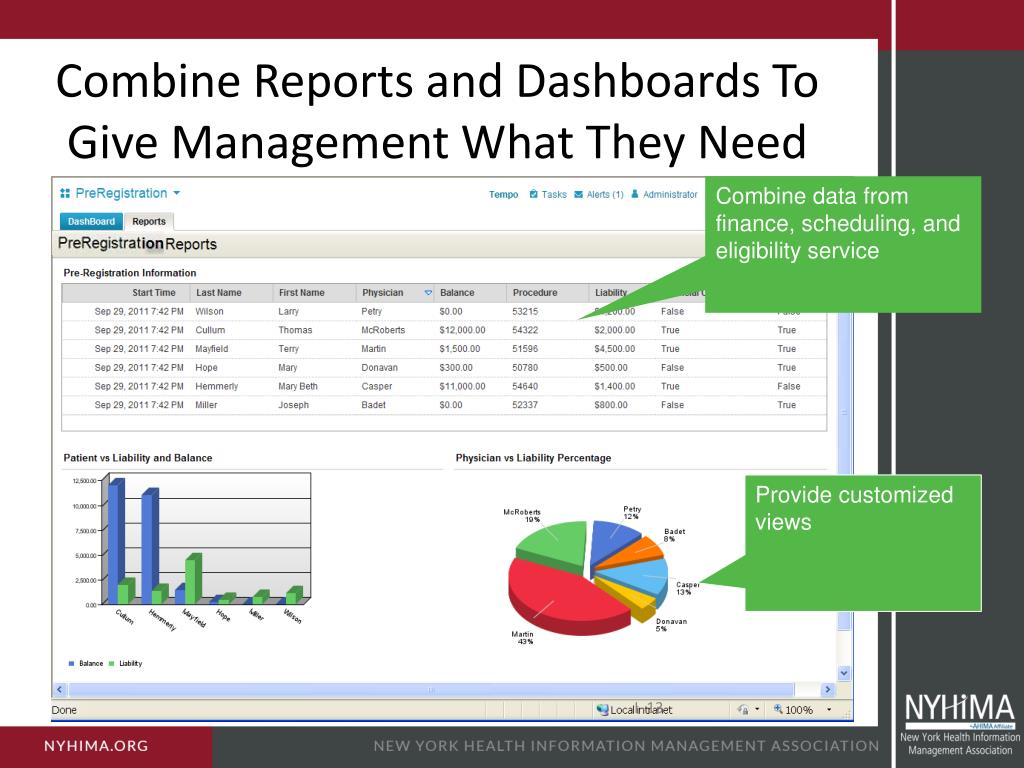Open the Tasks link
1024x768 pixels.
(x=554, y=195)
